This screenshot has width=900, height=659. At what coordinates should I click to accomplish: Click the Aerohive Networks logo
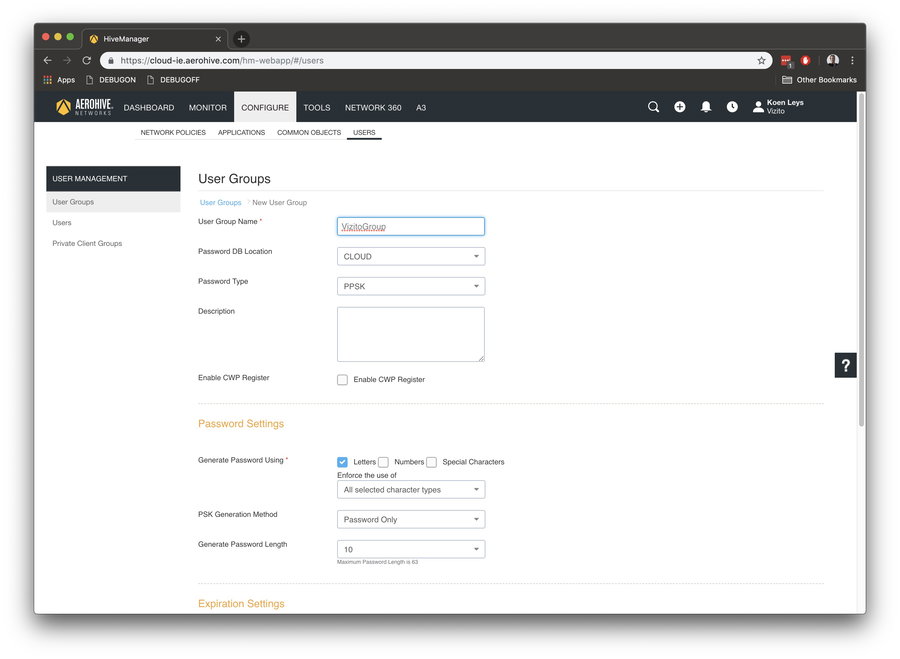(85, 107)
